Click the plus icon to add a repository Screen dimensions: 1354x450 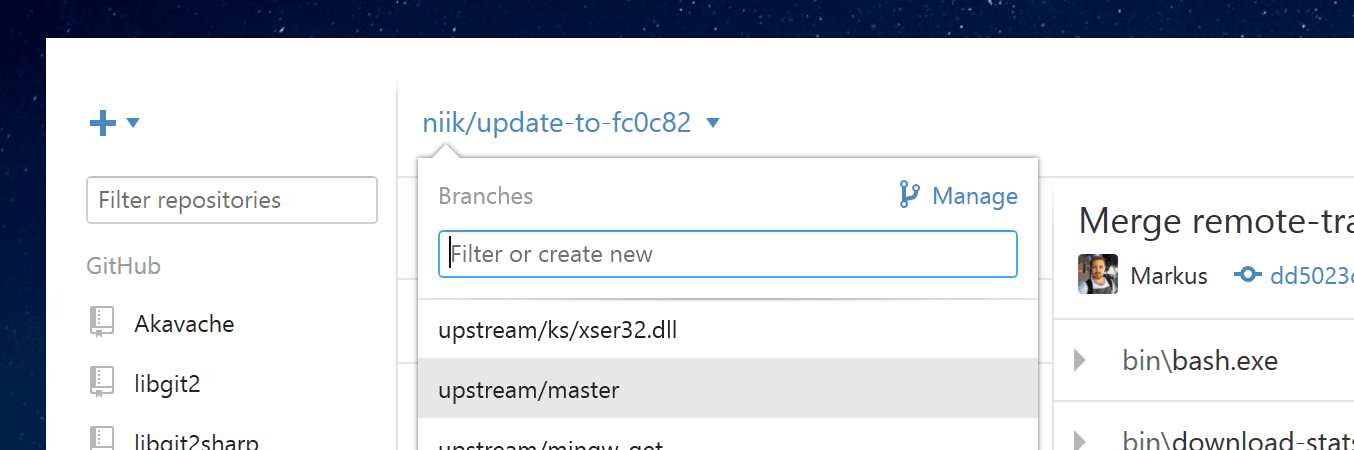point(103,123)
